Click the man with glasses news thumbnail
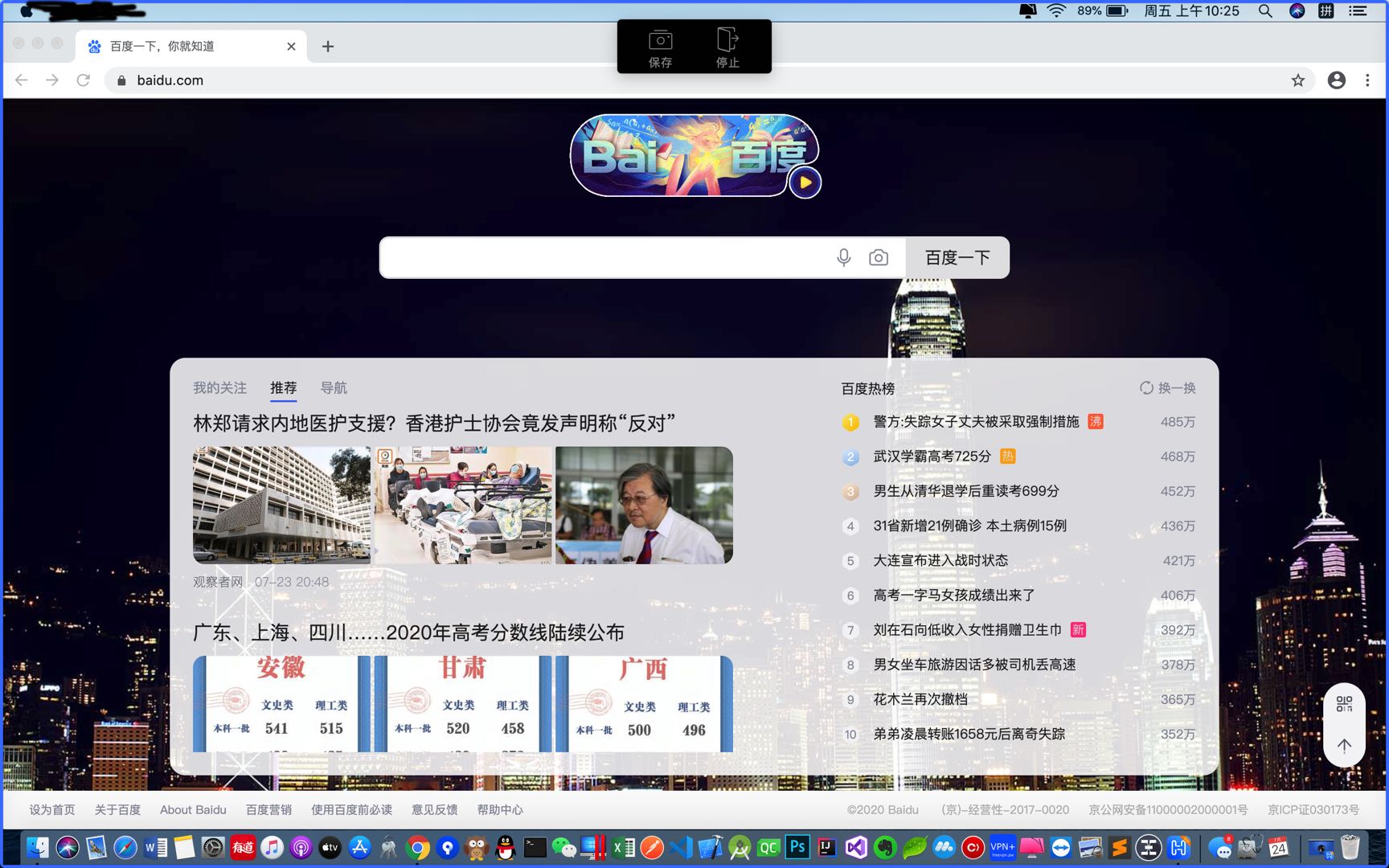 pos(644,505)
